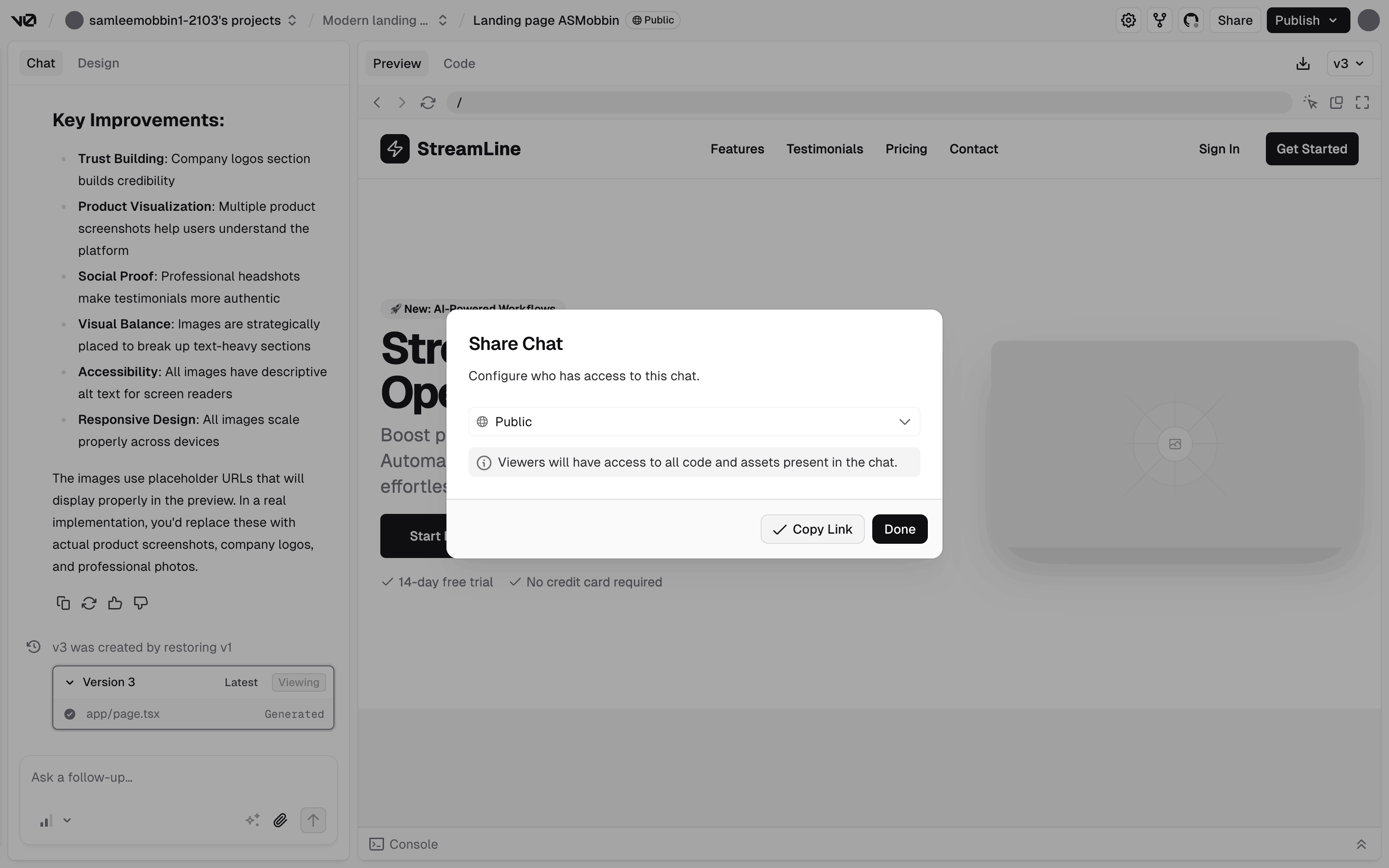1389x868 pixels.
Task: Open the fork icon in top bar
Action: pyautogui.click(x=1159, y=21)
